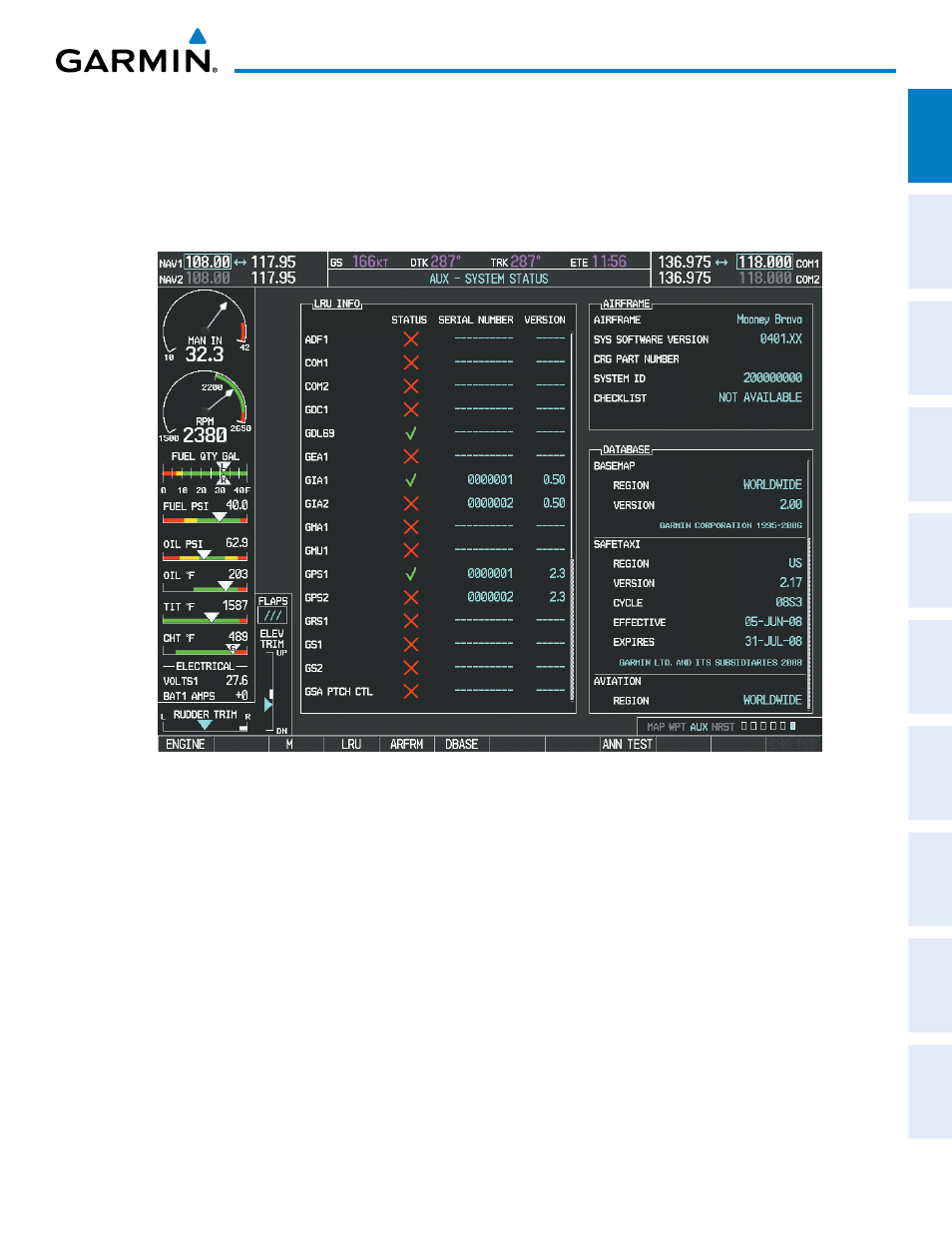
Task: Click the oil pressure bar pointer
Action: point(205,554)
